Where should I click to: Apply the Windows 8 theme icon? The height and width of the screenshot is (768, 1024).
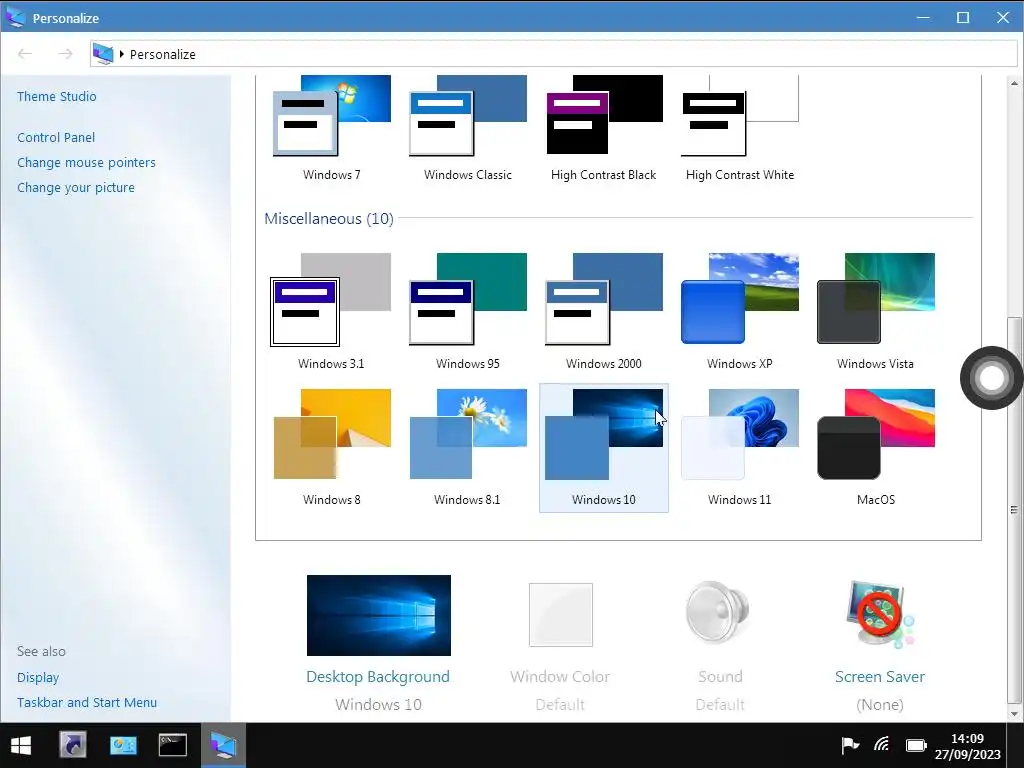pyautogui.click(x=332, y=434)
